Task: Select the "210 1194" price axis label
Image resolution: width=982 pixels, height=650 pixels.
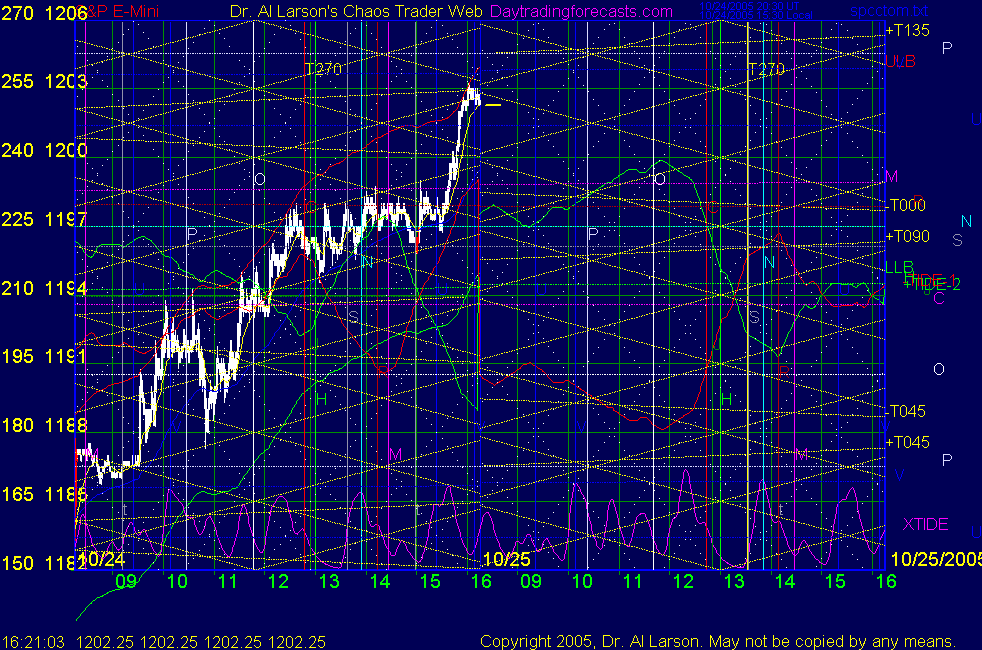Action: 44,288
